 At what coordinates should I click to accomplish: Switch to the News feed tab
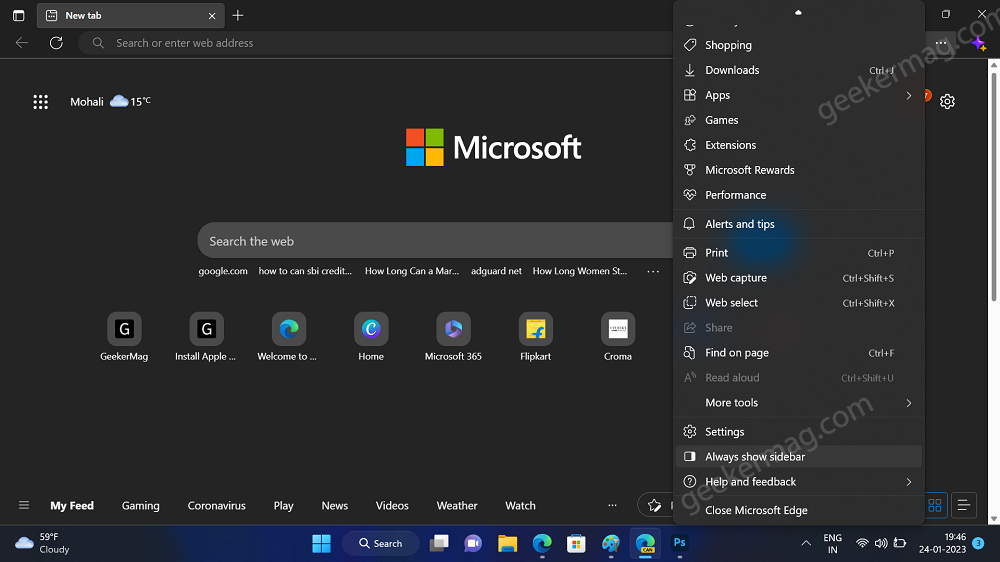(x=335, y=505)
